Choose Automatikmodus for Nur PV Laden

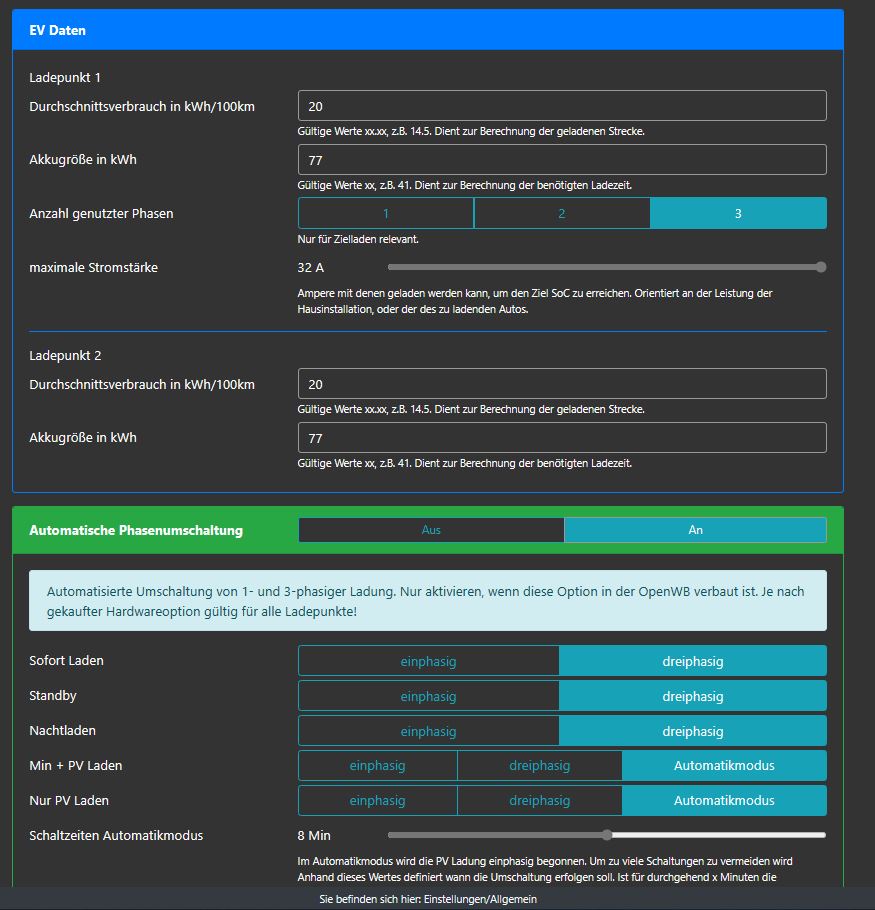pos(724,801)
